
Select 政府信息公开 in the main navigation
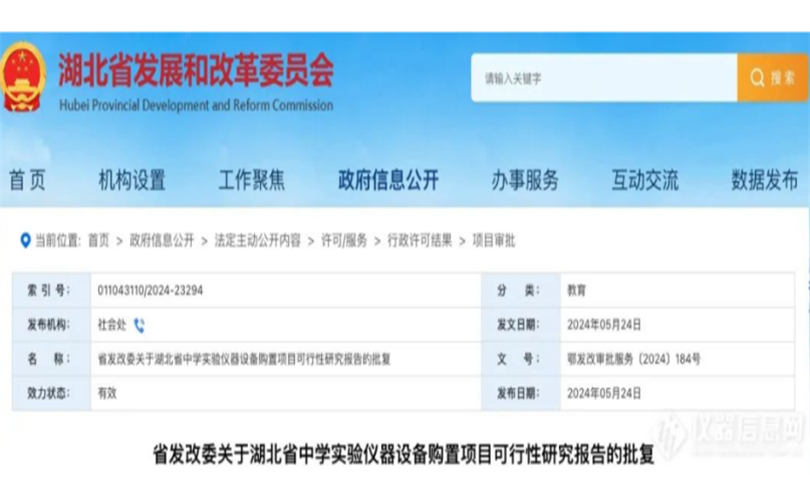coord(388,180)
